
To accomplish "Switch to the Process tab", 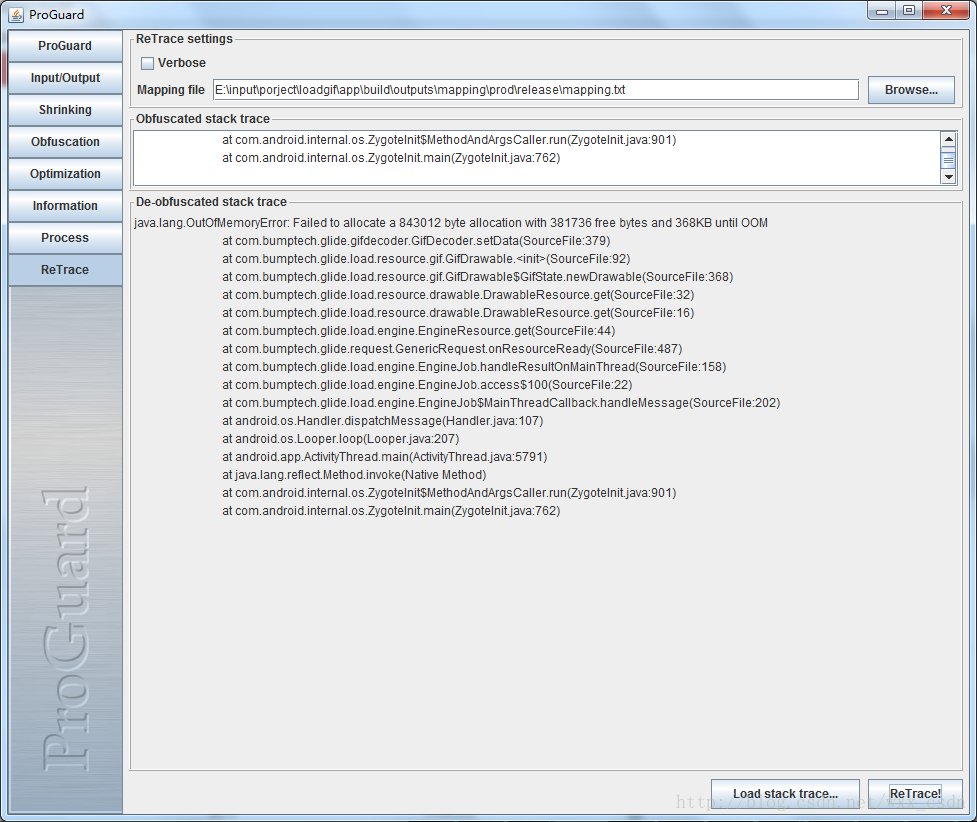I will tap(65, 238).
